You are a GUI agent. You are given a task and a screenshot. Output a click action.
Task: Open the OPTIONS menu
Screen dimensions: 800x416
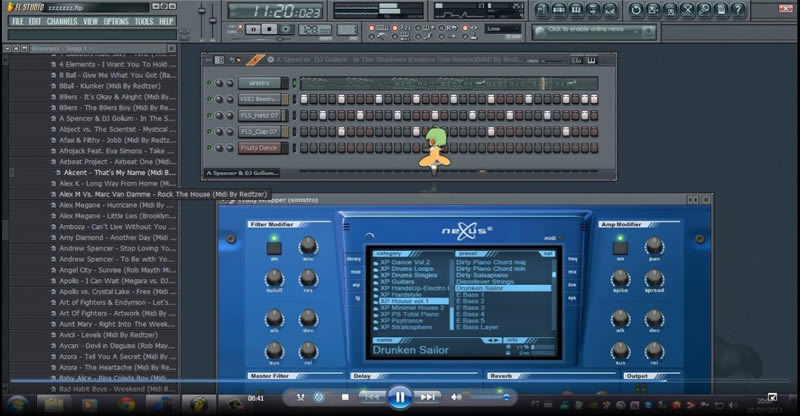point(116,21)
